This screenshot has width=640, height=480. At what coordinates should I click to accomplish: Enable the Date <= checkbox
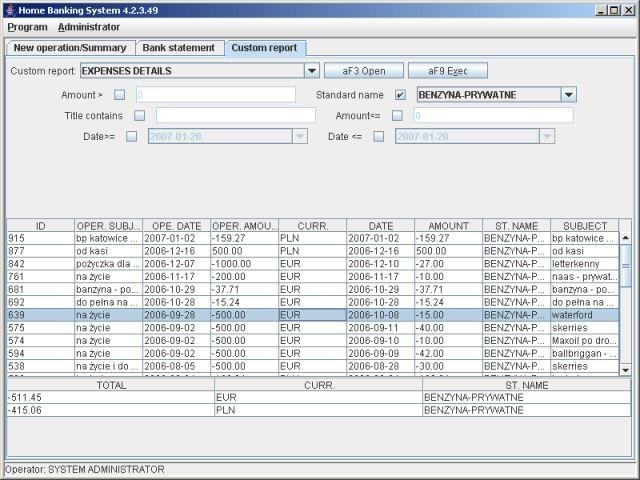coord(378,136)
